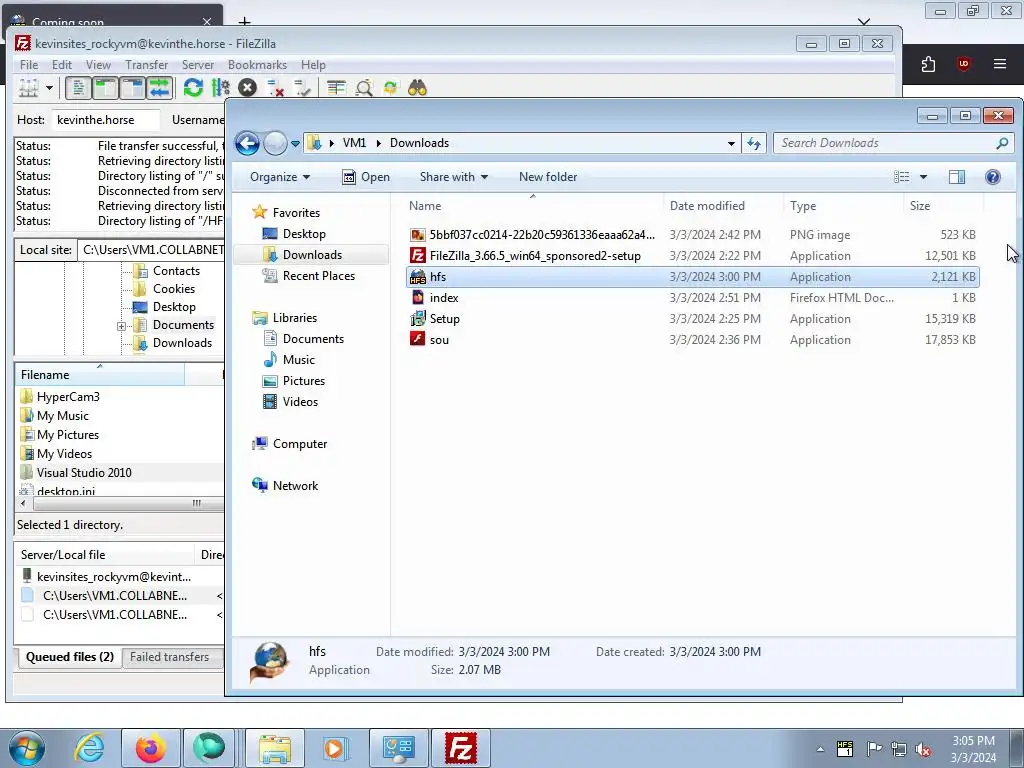Screen dimensions: 1024x768
Task: Open Computer in Explorer sidebar
Action: tap(300, 444)
